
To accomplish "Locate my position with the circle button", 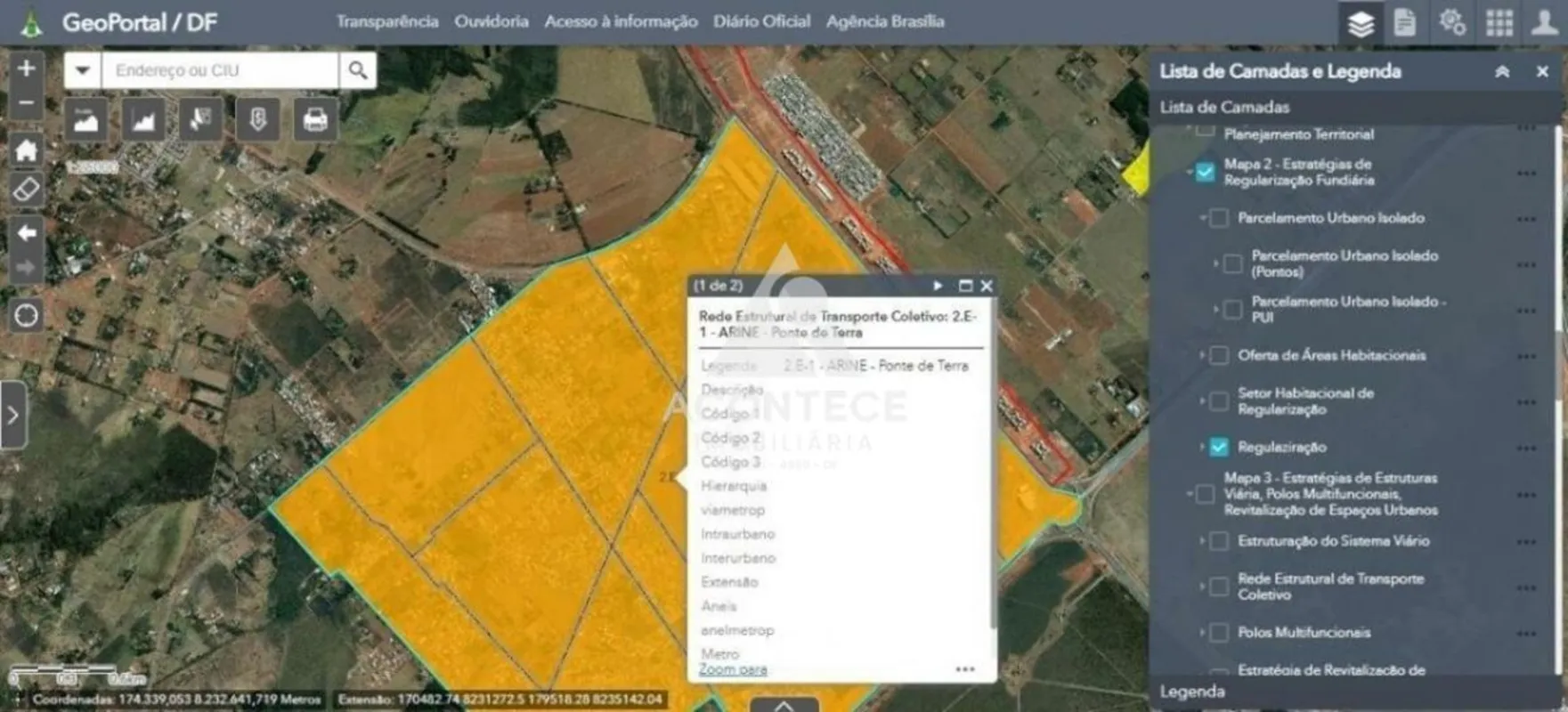I will point(26,315).
